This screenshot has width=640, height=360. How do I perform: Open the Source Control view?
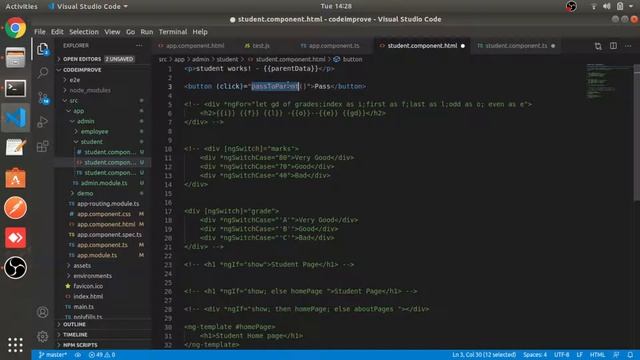pyautogui.click(x=43, y=98)
